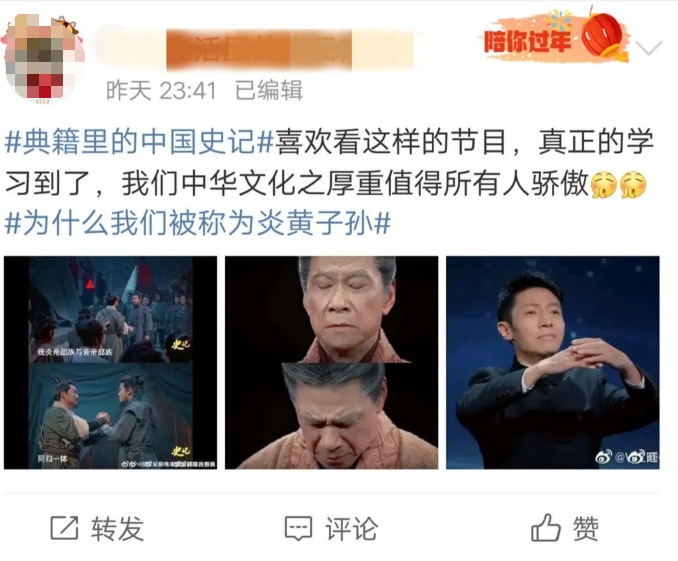This screenshot has height=561, width=678.
Task: Click the 昨天 23:41 timestamp
Action: click(x=161, y=91)
